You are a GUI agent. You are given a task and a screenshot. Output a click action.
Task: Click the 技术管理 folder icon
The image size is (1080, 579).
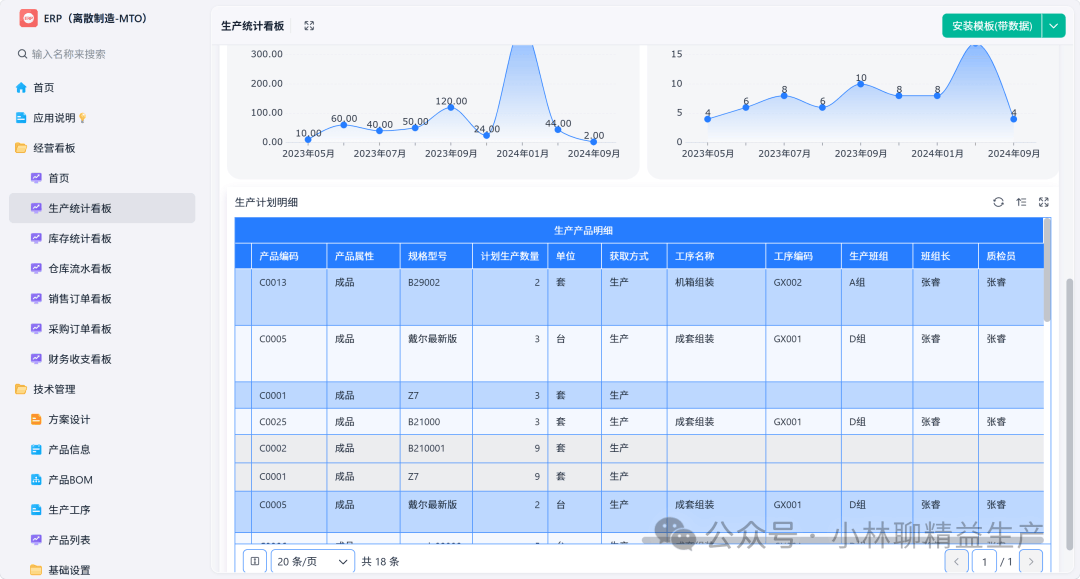point(21,389)
